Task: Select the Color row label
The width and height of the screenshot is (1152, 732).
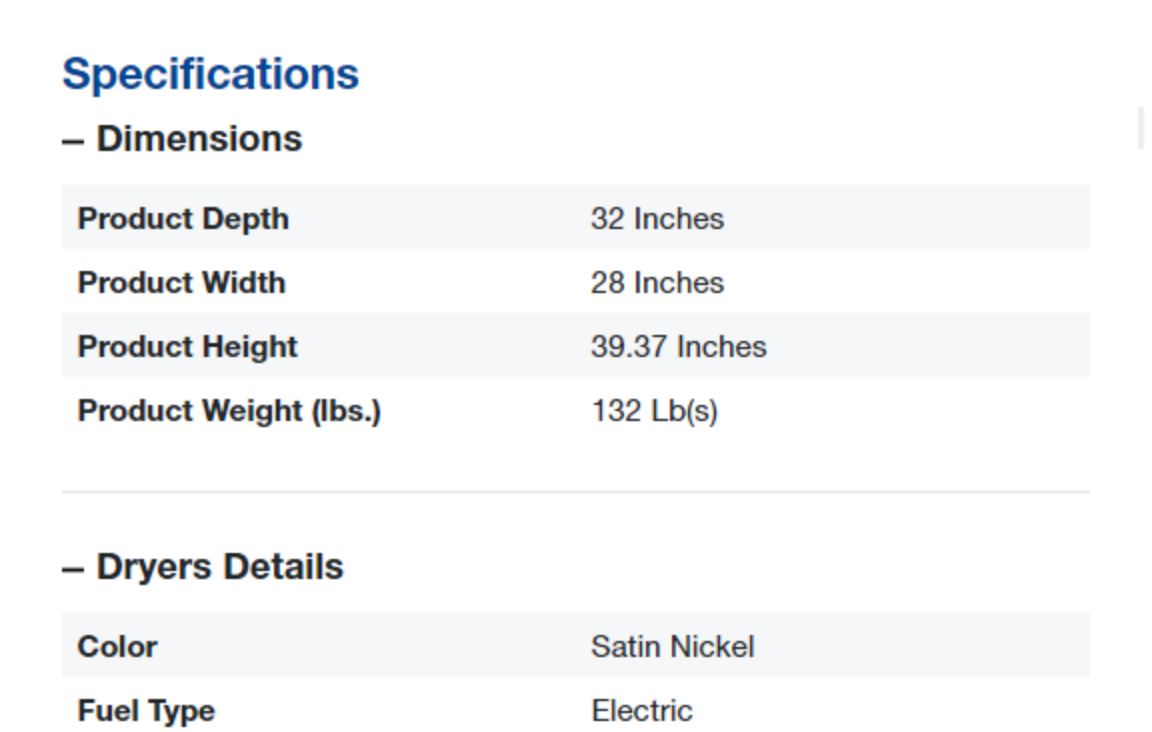Action: click(117, 646)
